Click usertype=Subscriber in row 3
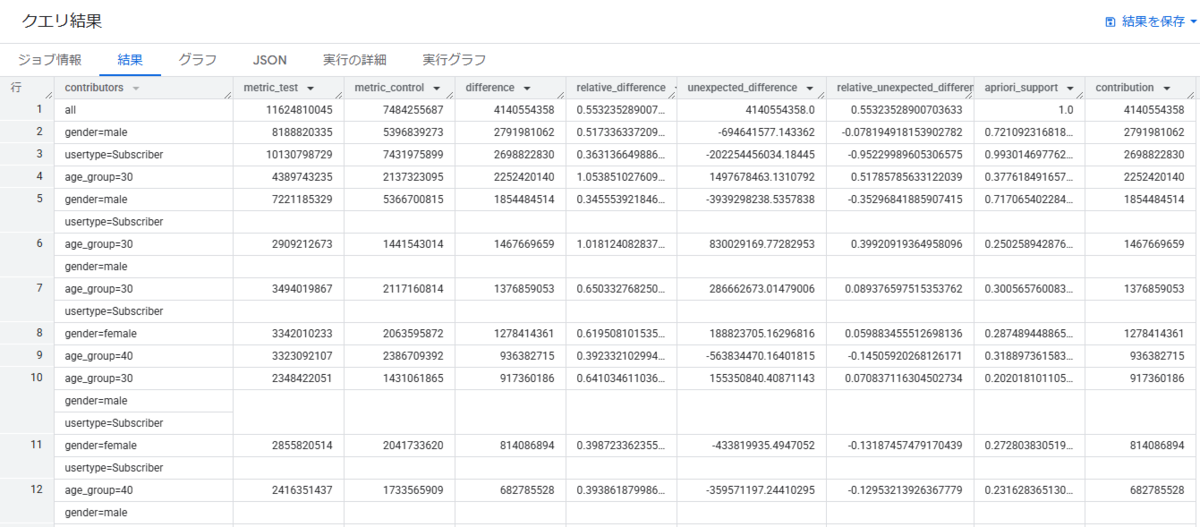The image size is (1200, 527). pos(113,154)
